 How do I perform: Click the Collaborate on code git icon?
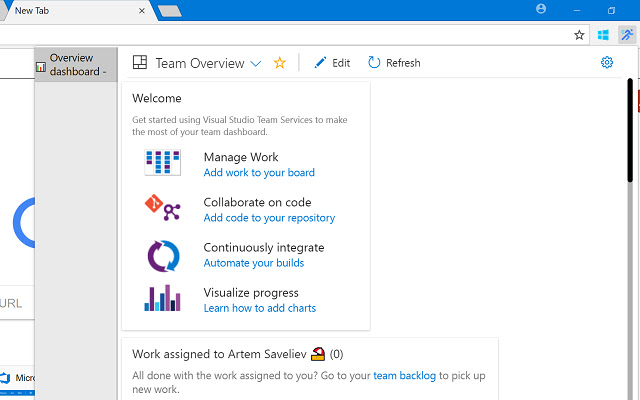(x=162, y=208)
